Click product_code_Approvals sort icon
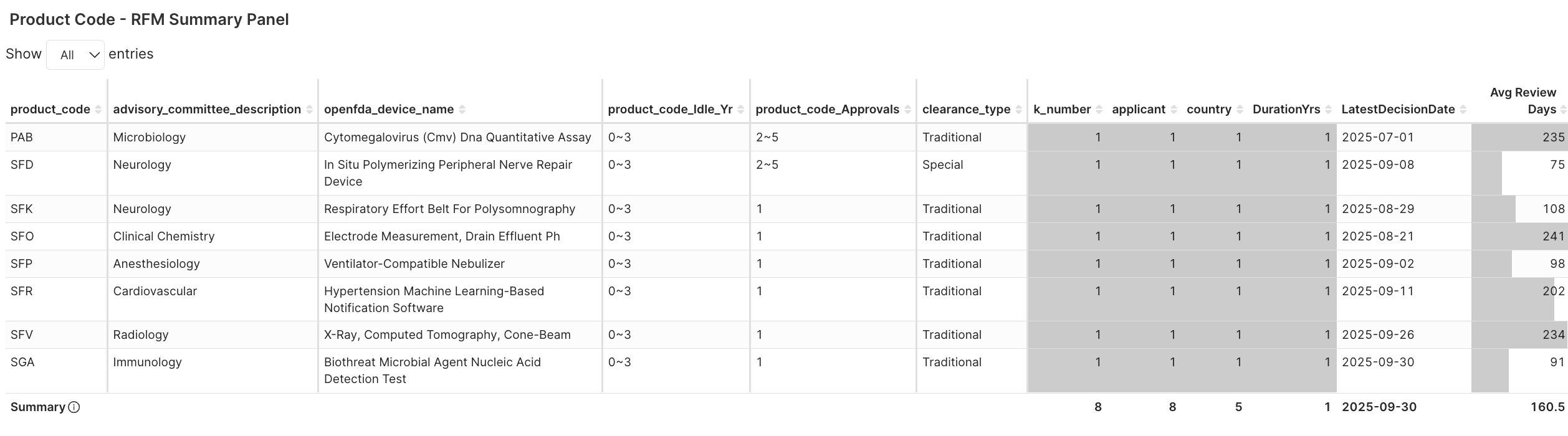Viewport: 1568px width, 436px height. point(907,110)
